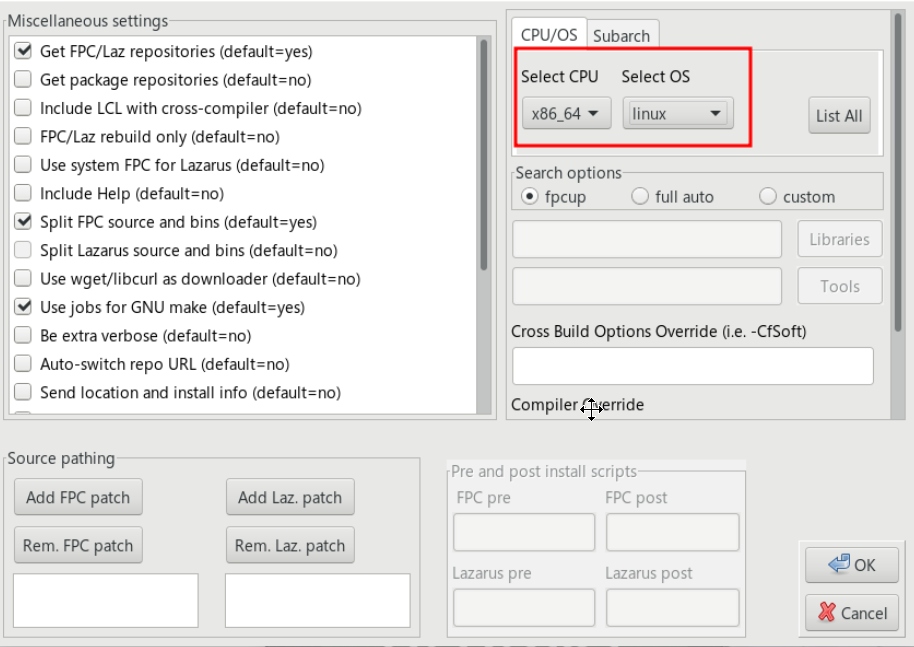
Task: Disable Use jobs for GNU make
Action: click(24, 308)
